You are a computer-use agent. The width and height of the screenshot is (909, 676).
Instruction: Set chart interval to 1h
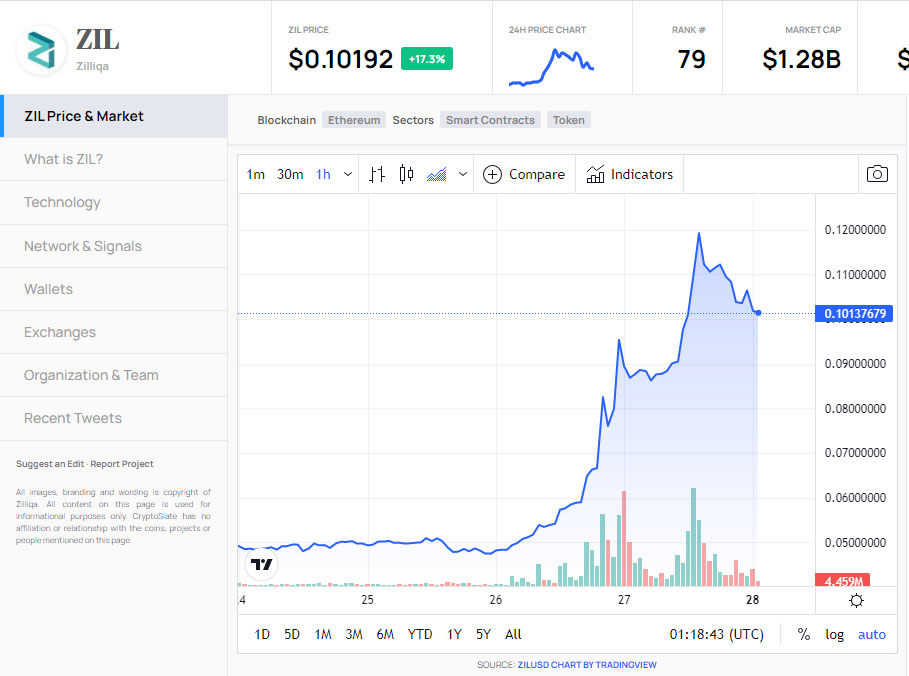[x=323, y=175]
